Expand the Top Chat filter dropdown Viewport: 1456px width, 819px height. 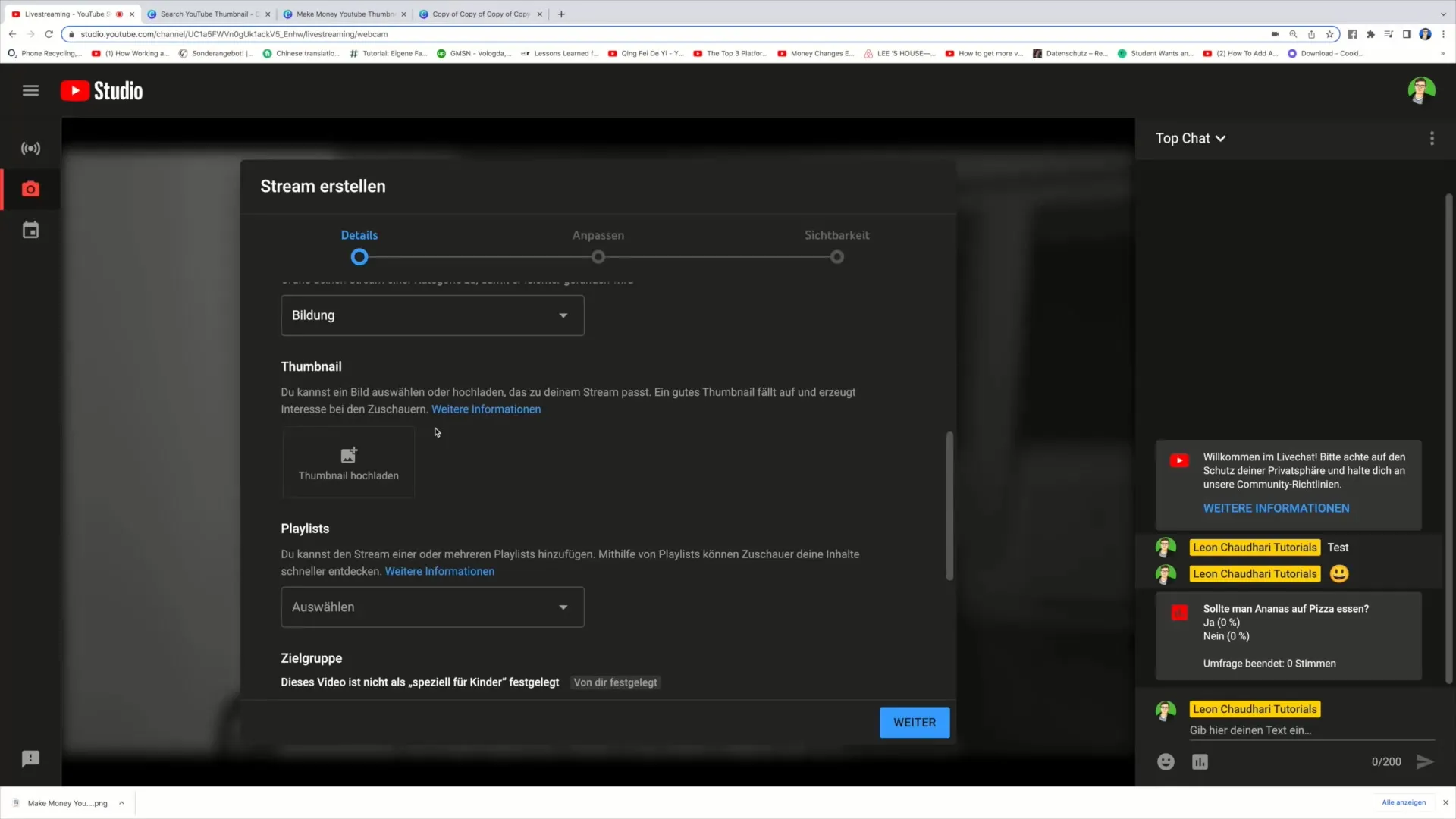(x=1191, y=138)
